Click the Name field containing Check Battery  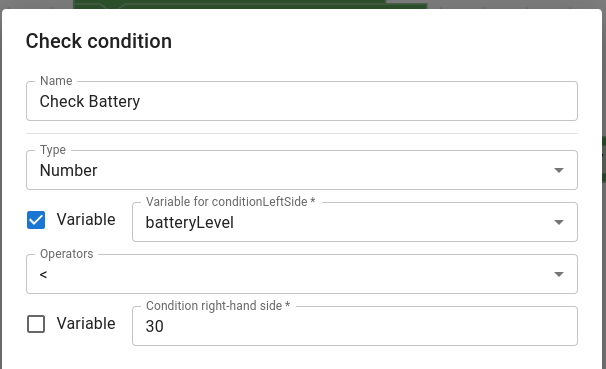(x=302, y=101)
